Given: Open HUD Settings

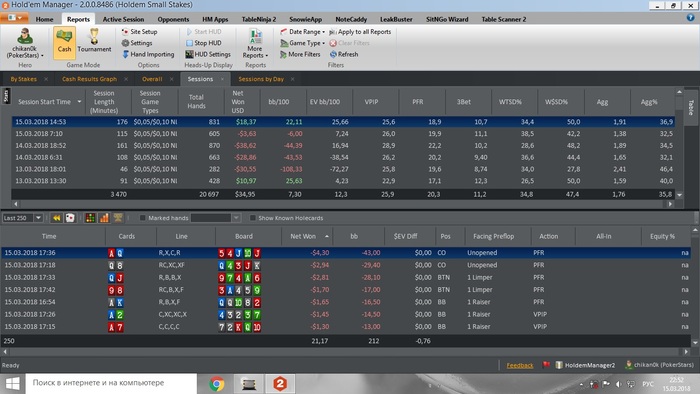Looking at the screenshot, I should (208, 54).
